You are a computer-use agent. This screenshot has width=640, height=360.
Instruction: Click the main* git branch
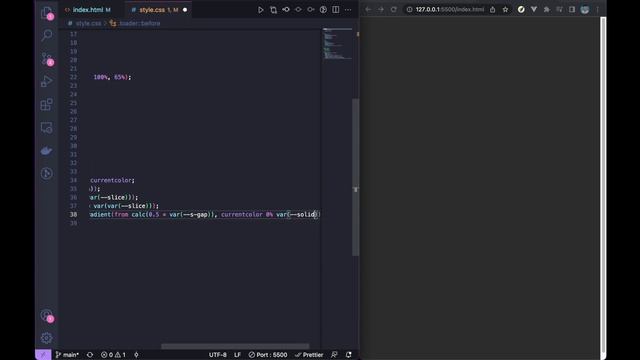pyautogui.click(x=67, y=355)
